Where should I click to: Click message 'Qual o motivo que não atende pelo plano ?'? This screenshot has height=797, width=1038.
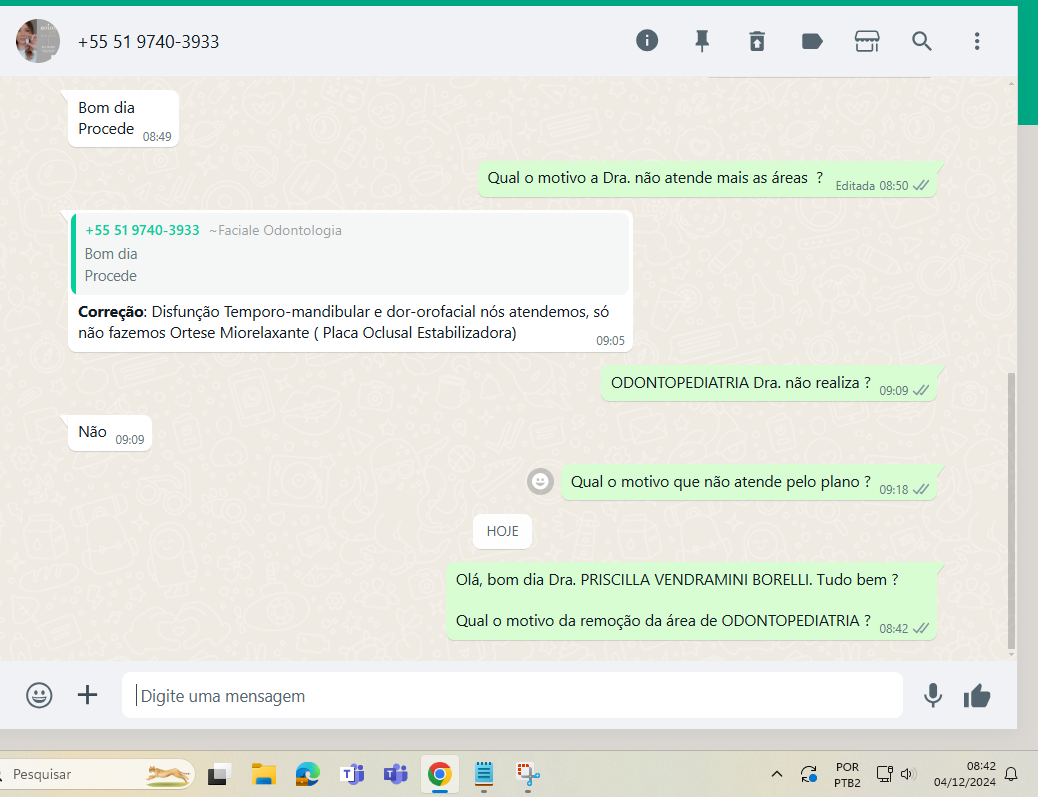pos(749,483)
